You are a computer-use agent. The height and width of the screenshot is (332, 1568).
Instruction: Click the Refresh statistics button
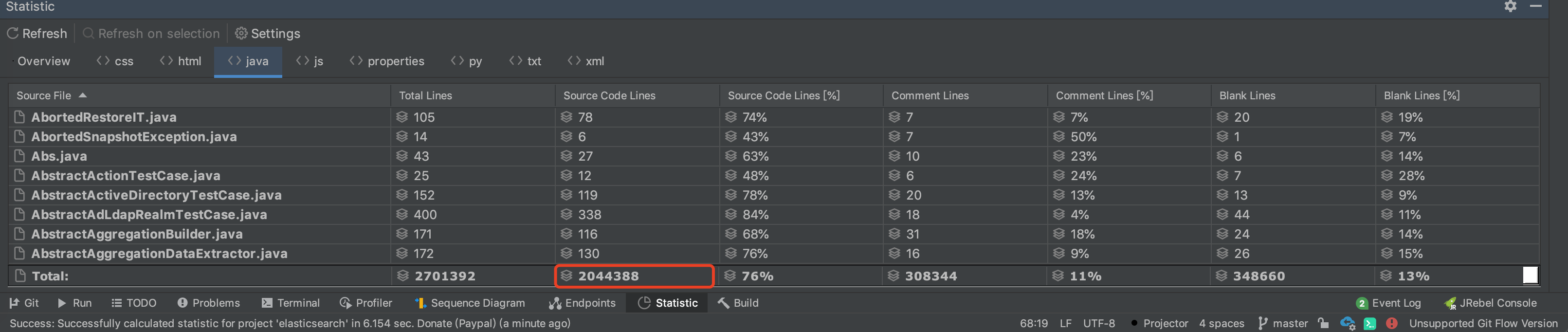[x=37, y=34]
